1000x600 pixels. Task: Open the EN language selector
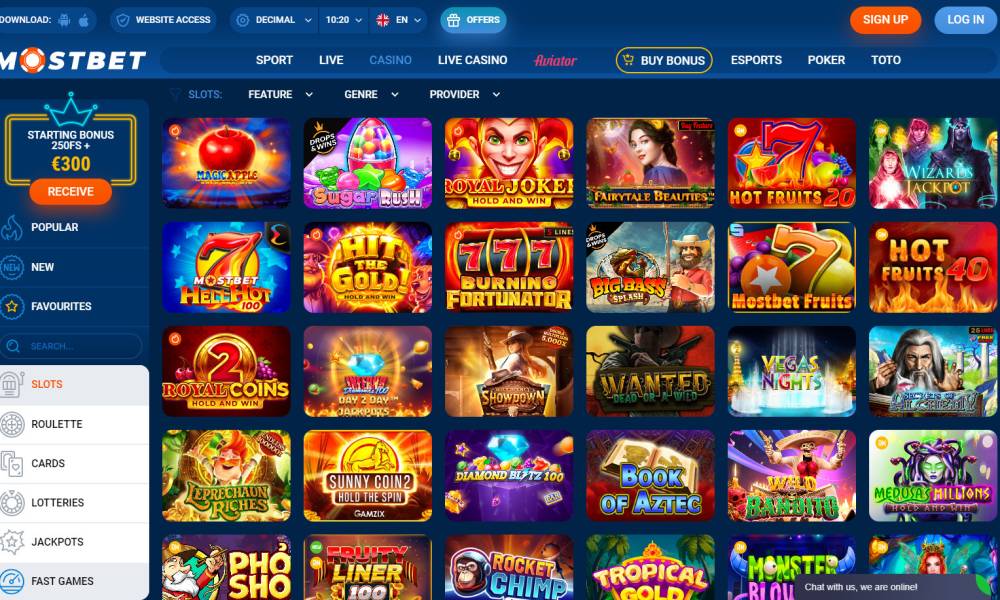(x=399, y=20)
